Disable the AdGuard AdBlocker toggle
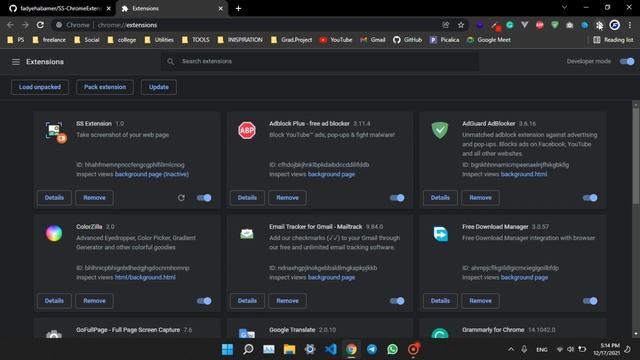 (590, 198)
